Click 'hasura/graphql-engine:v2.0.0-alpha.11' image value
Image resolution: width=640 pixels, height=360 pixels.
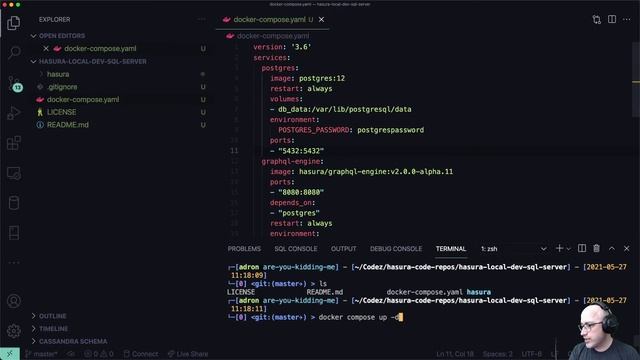click(376, 171)
